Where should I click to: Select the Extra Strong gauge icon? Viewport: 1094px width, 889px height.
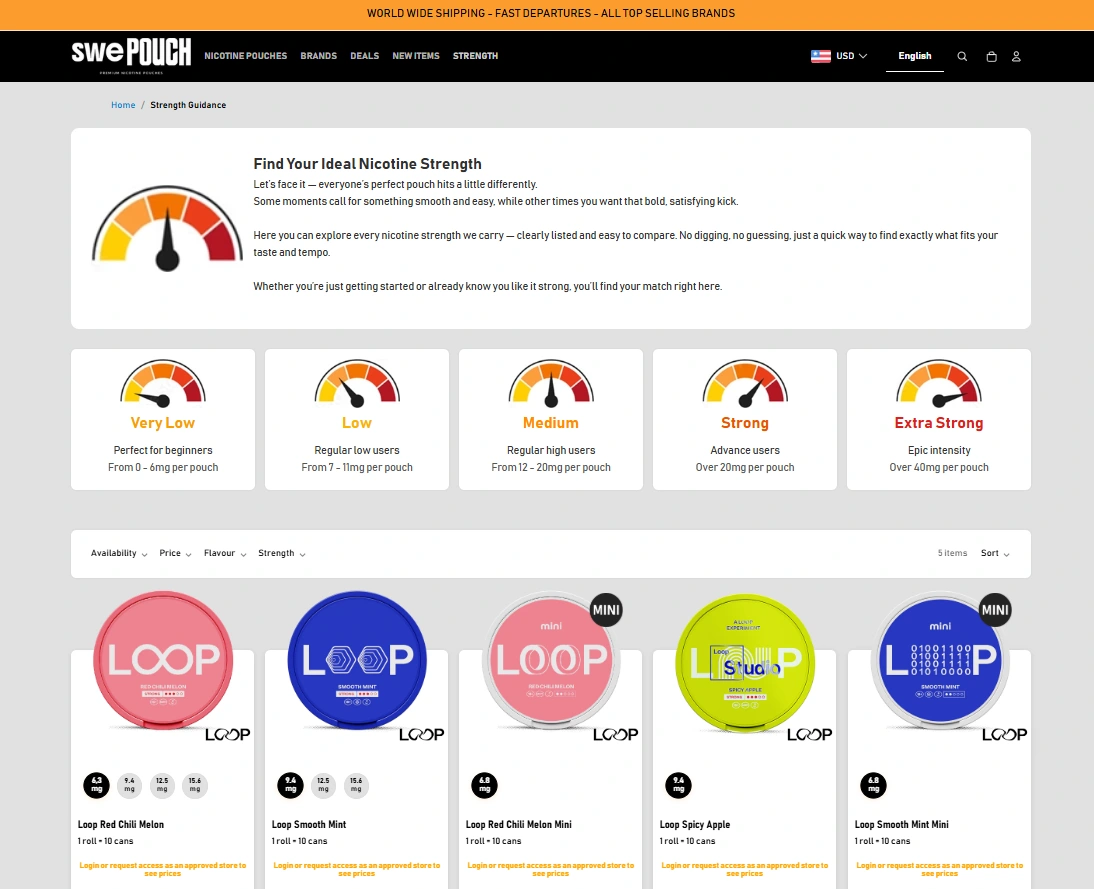[939, 383]
